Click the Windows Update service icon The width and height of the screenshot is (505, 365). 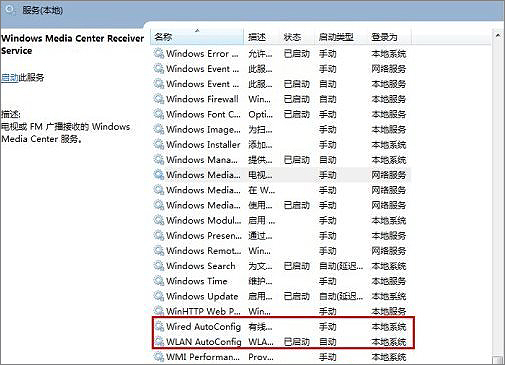pos(159,296)
